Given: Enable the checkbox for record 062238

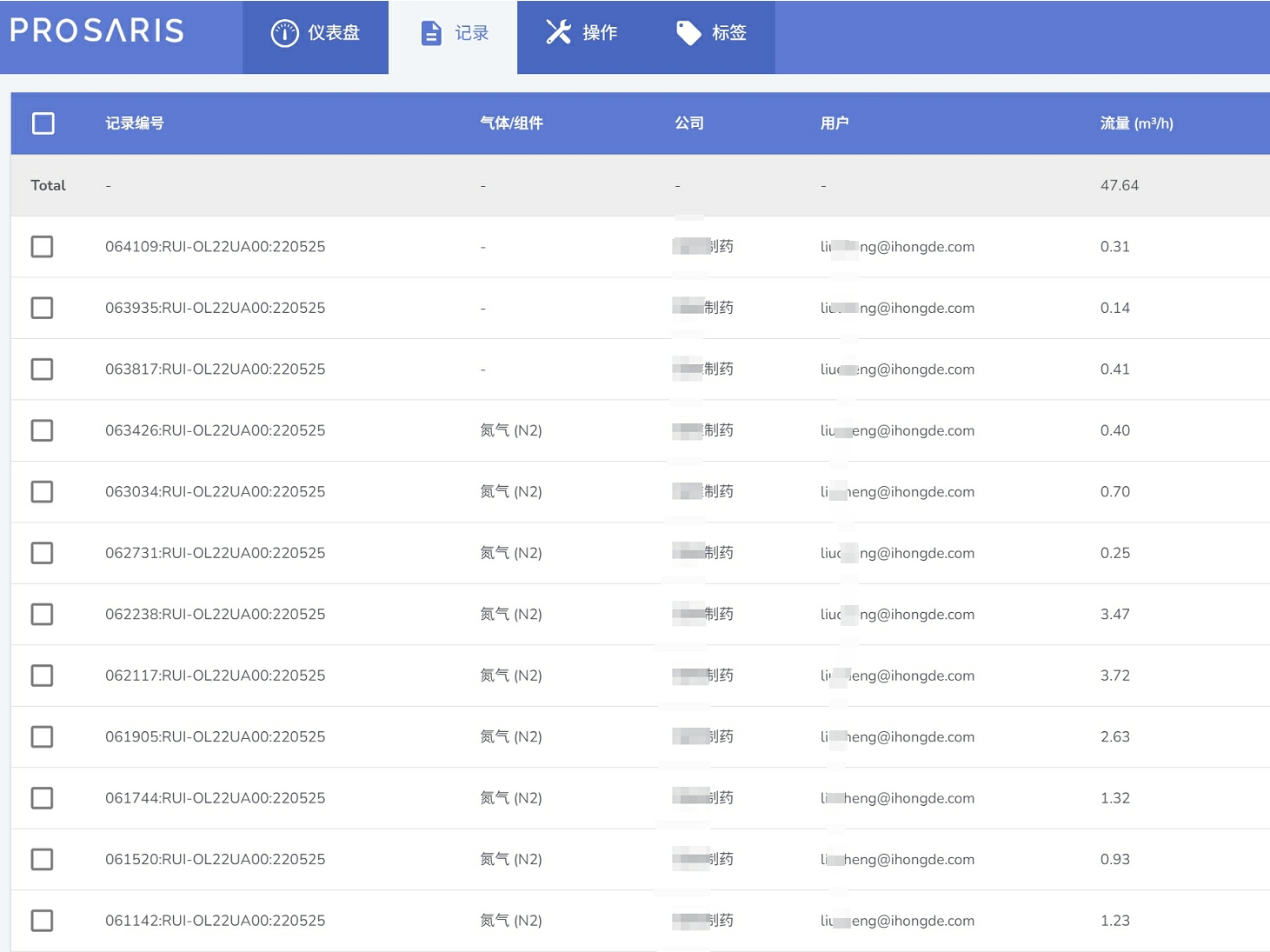Looking at the screenshot, I should click(x=42, y=614).
